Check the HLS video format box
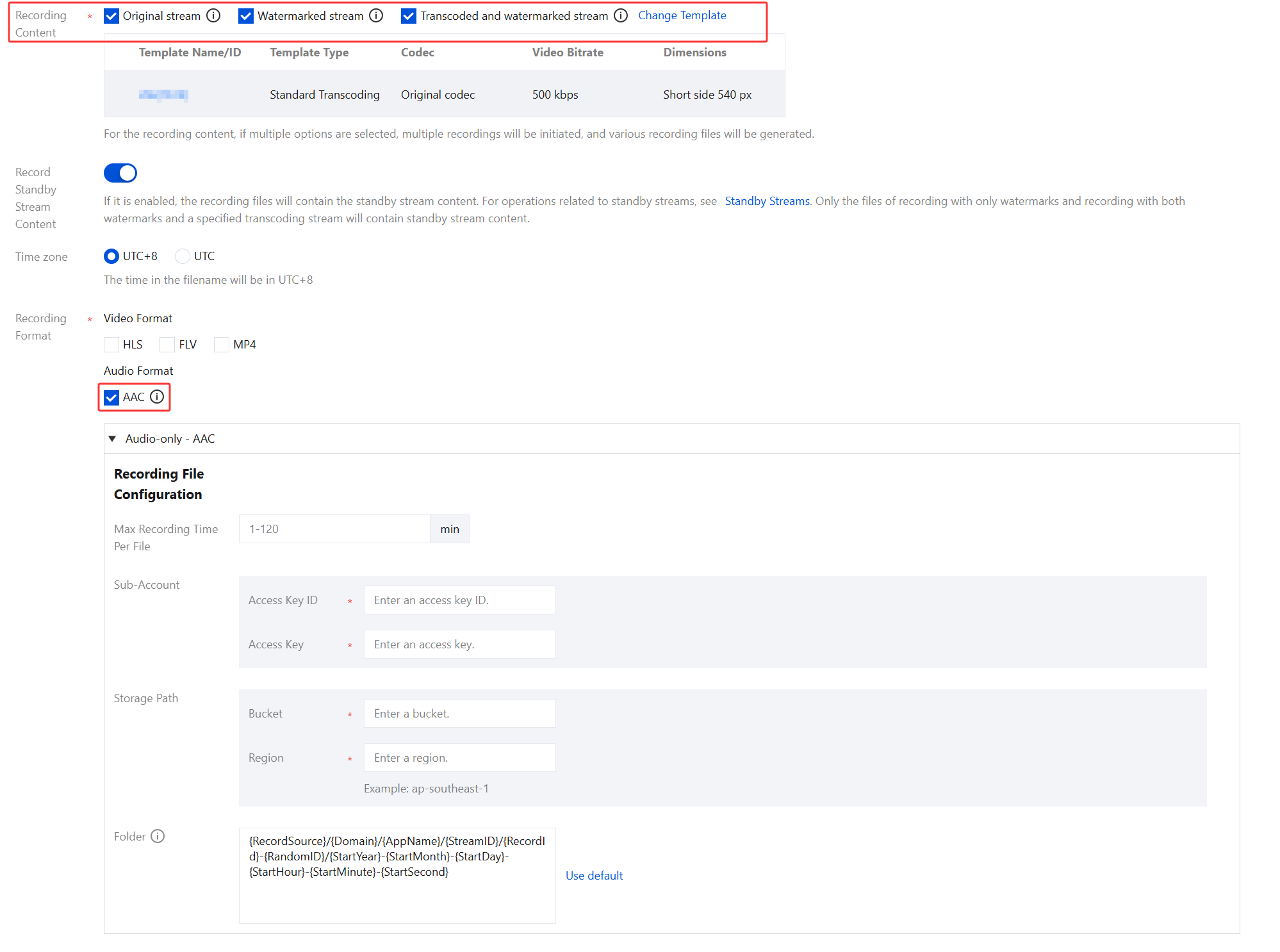Screen dimensions: 1280x952 (x=111, y=345)
